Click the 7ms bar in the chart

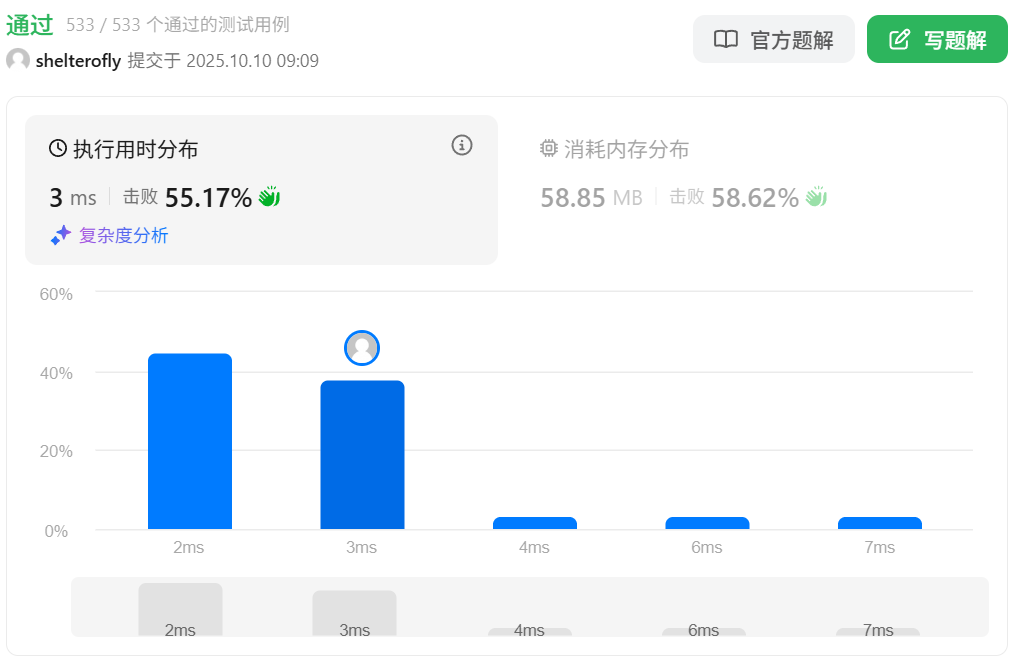(x=880, y=523)
